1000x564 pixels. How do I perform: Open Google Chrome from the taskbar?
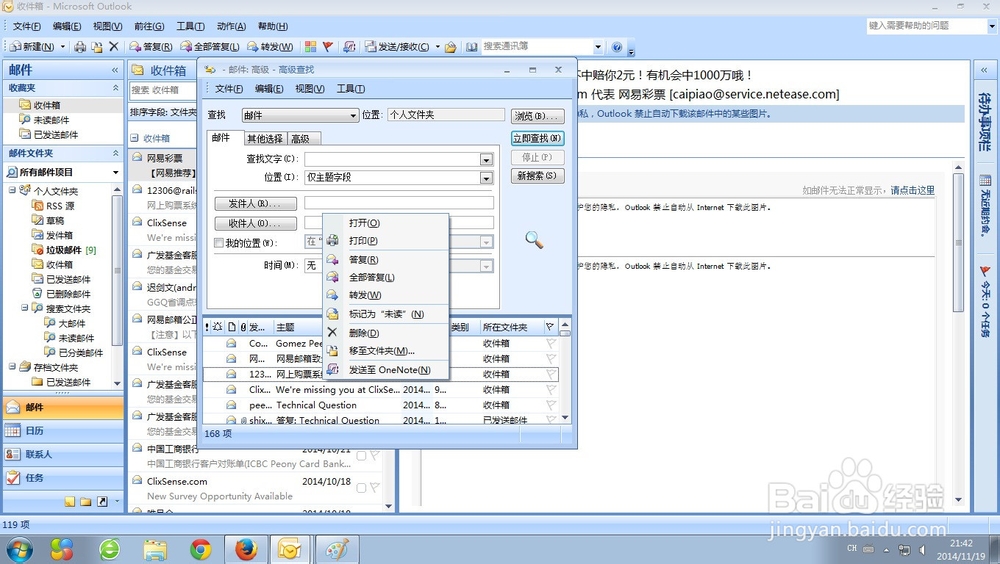point(201,549)
